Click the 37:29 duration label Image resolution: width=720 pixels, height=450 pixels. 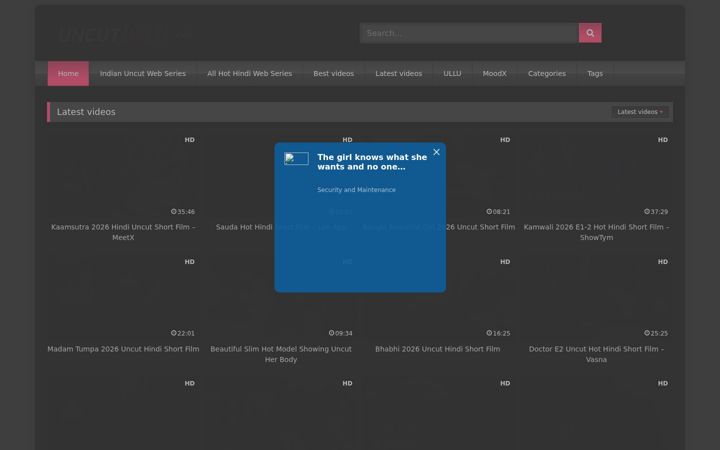click(x=656, y=212)
